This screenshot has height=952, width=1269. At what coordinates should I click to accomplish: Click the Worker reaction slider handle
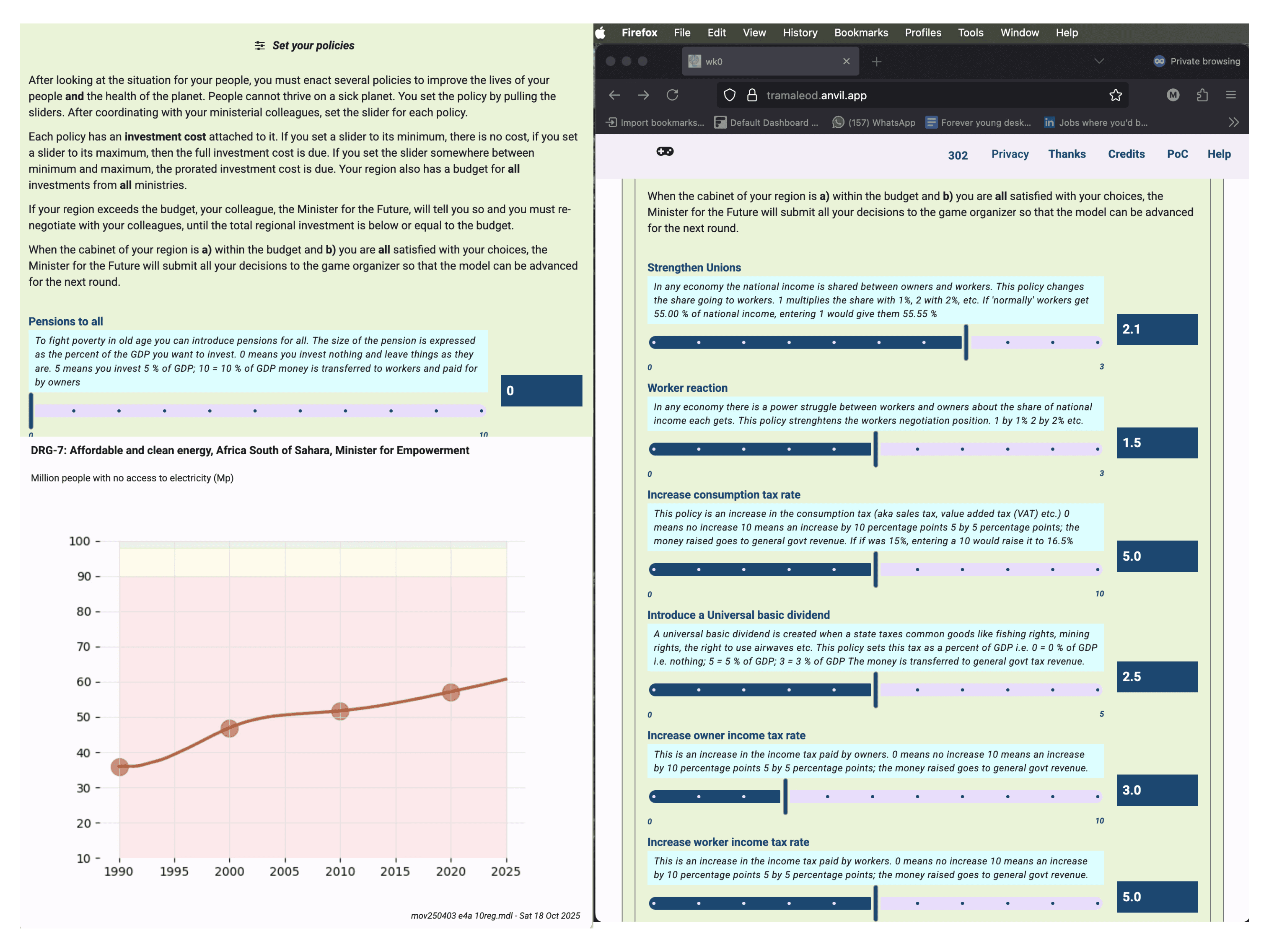[875, 449]
